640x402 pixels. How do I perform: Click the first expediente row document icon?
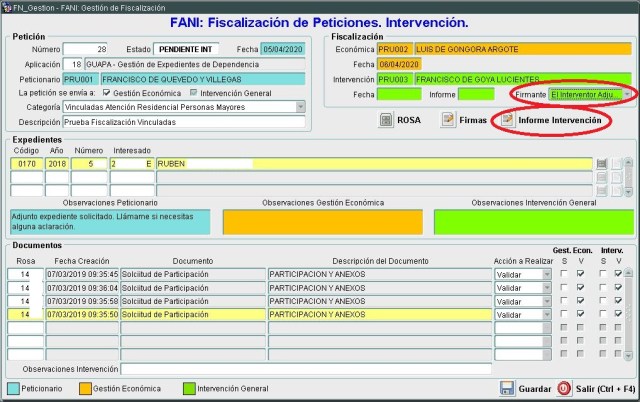click(617, 163)
